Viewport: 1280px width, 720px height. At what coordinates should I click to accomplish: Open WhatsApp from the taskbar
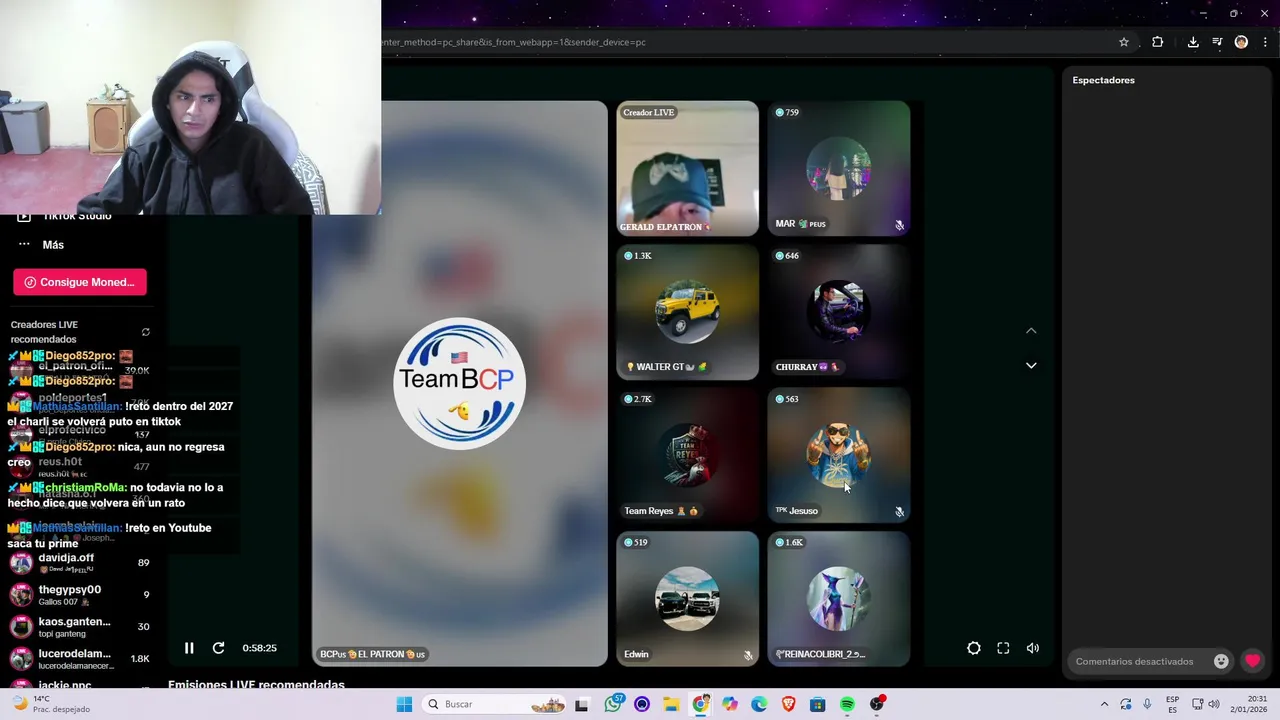(612, 704)
